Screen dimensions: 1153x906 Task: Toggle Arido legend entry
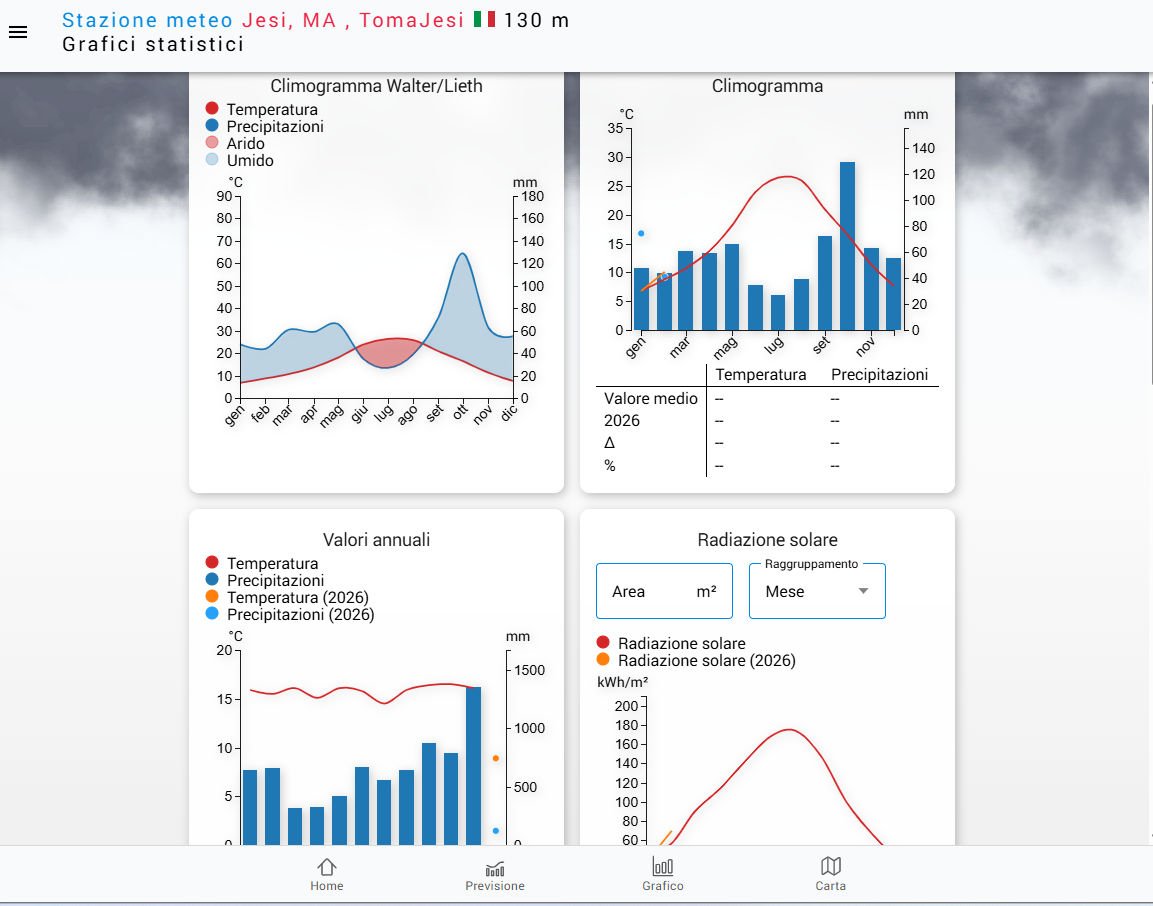pyautogui.click(x=245, y=144)
